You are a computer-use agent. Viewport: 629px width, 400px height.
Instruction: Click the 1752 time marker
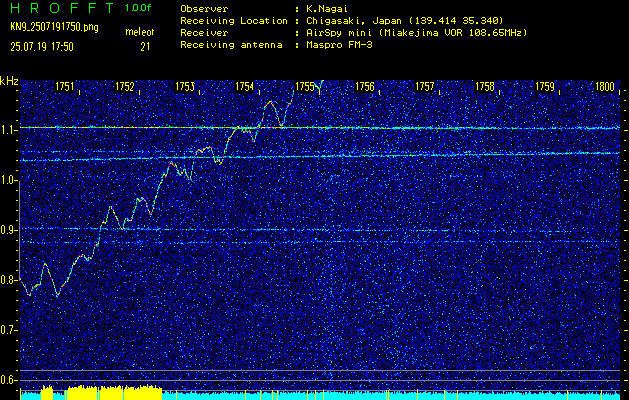(x=125, y=86)
